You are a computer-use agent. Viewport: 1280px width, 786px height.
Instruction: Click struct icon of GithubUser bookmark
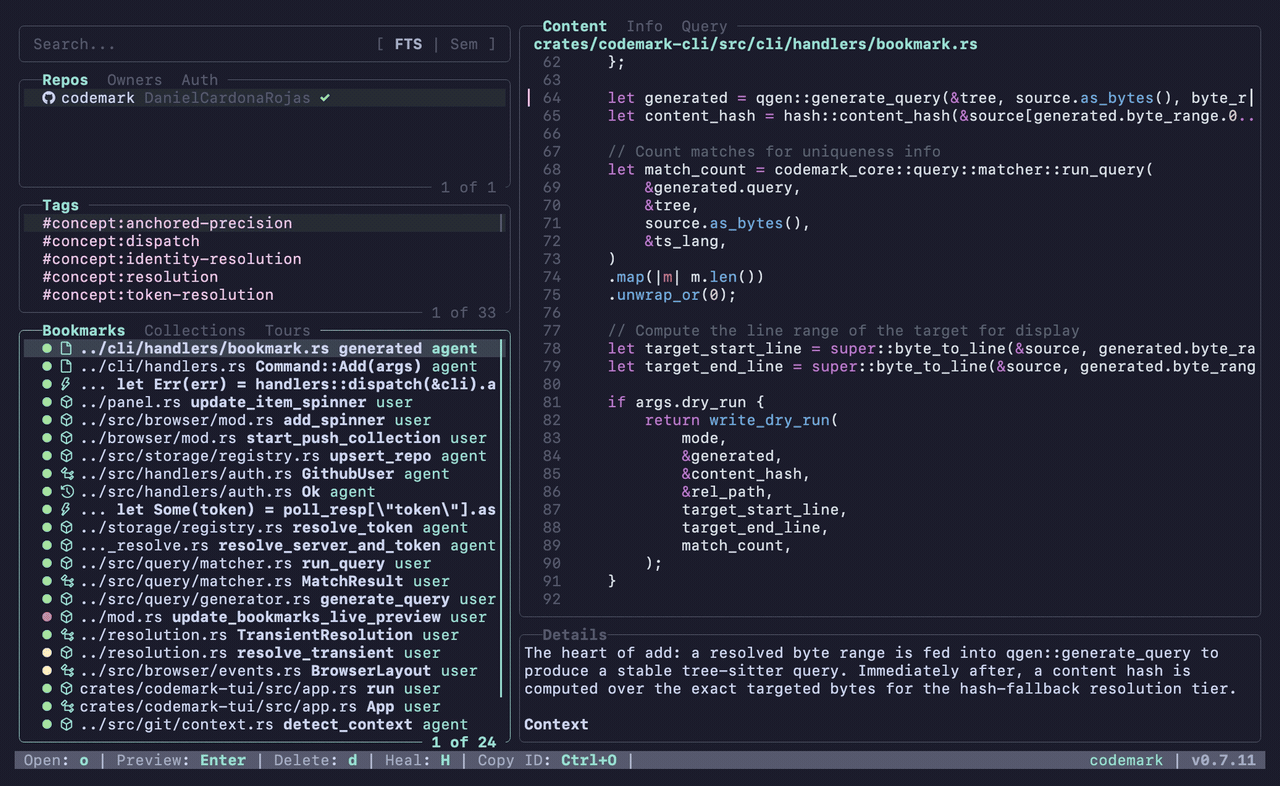pos(66,474)
